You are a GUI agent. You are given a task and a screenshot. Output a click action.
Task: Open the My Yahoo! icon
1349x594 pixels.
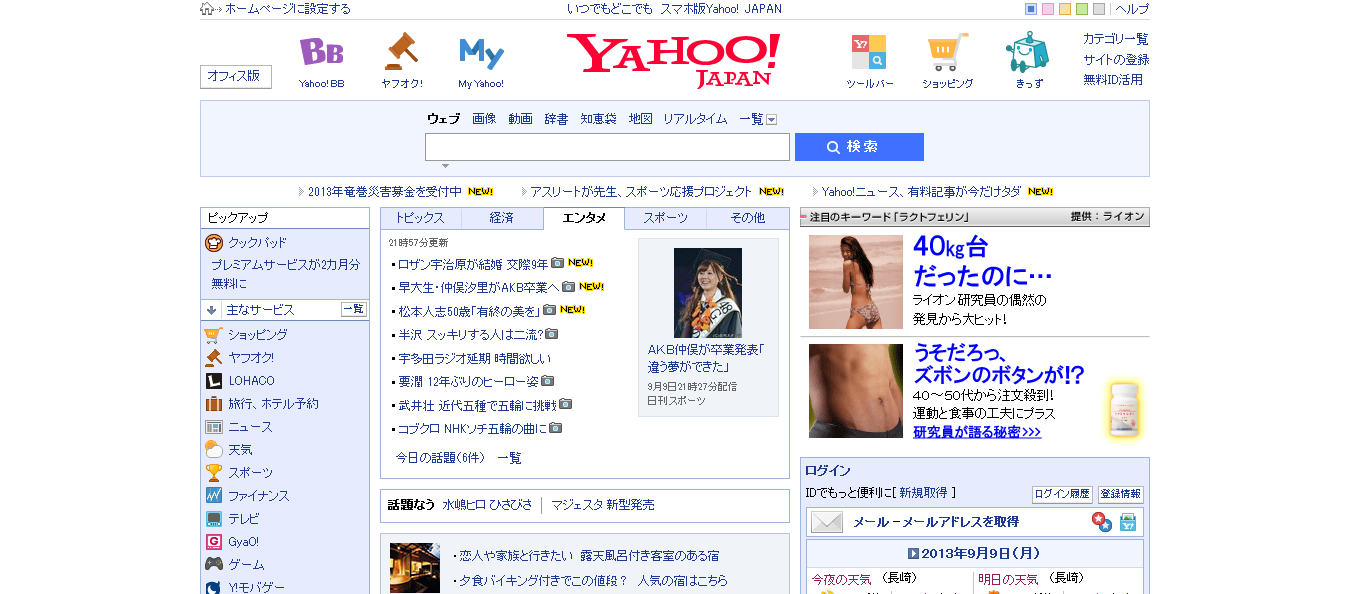click(x=481, y=52)
